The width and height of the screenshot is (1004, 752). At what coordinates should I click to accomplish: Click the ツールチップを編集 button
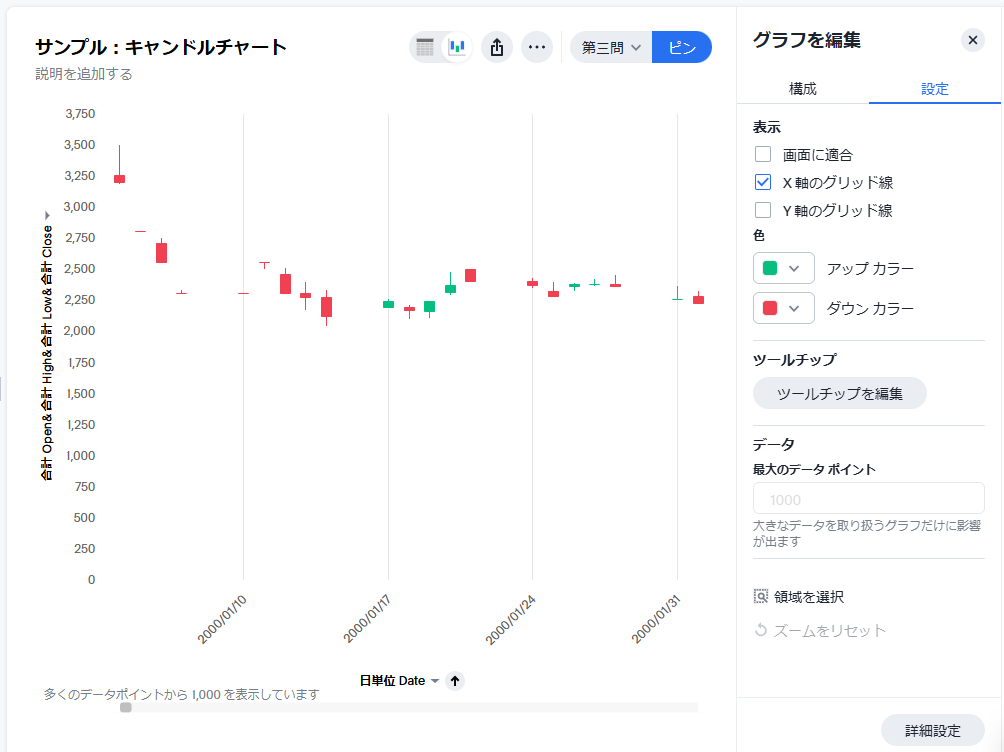coord(840,394)
